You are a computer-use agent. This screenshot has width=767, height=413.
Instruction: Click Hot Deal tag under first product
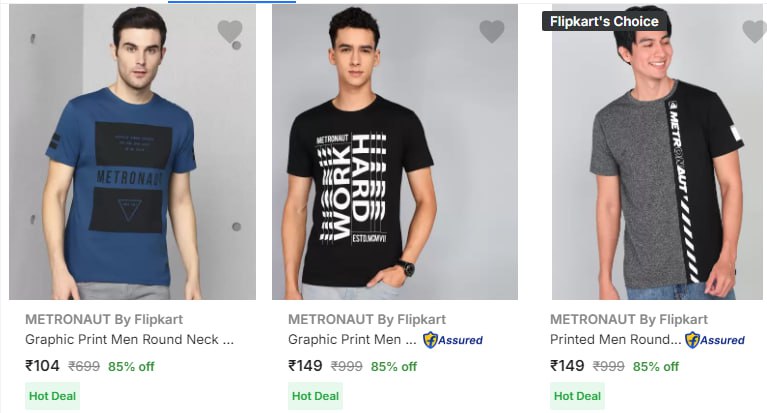point(52,396)
